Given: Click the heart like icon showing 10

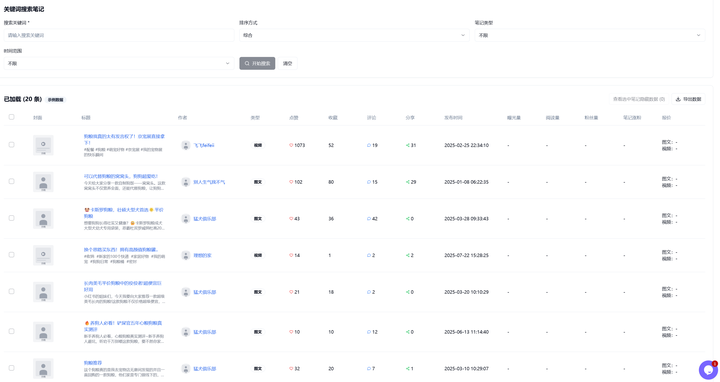Looking at the screenshot, I should tap(291, 332).
